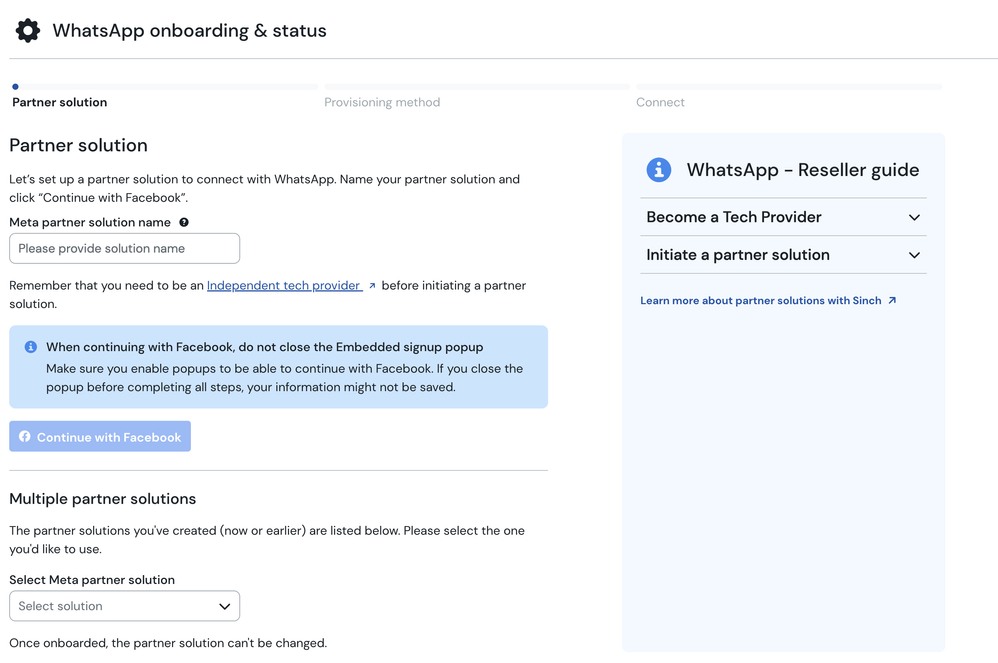Screen dimensions: 998x663
Task: Click the Facebook logo on the Continue button
Action: click(25, 436)
